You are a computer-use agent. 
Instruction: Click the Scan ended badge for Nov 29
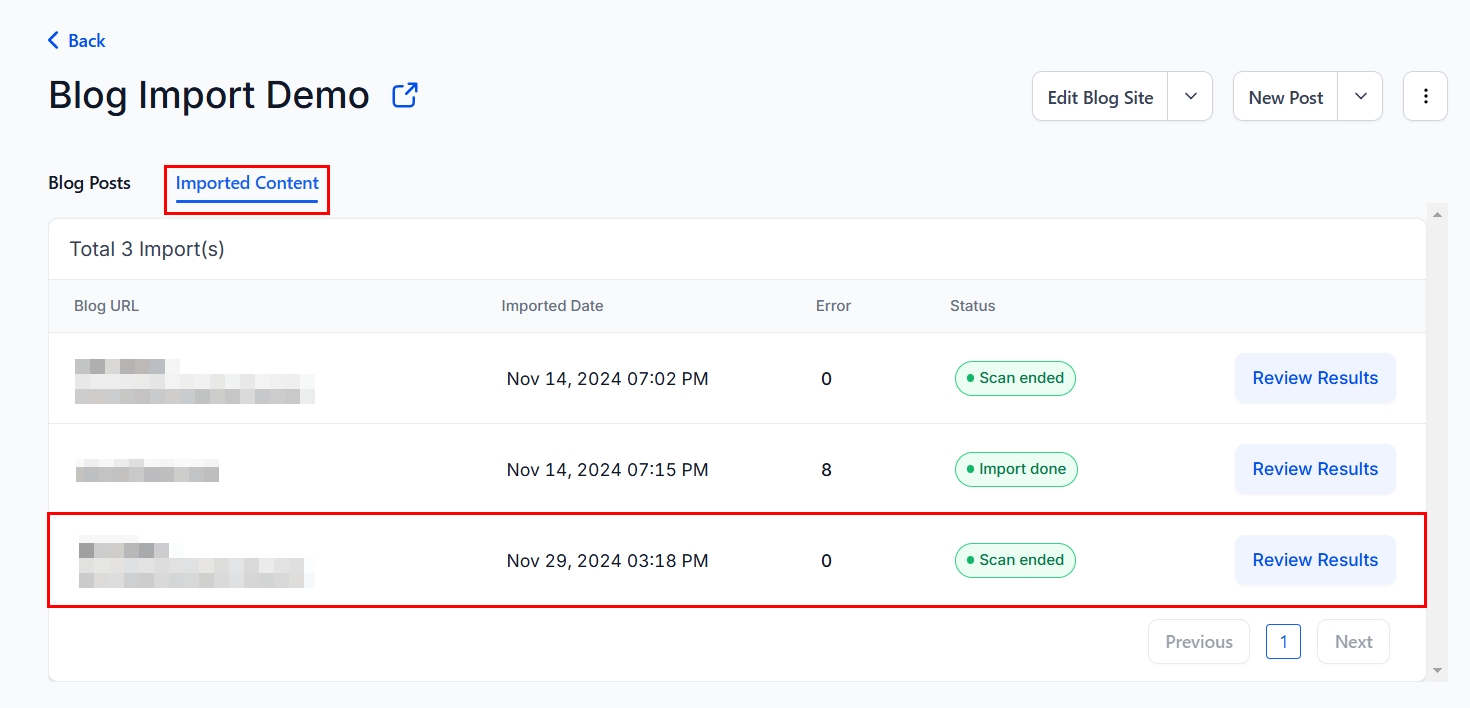pyautogui.click(x=1015, y=560)
